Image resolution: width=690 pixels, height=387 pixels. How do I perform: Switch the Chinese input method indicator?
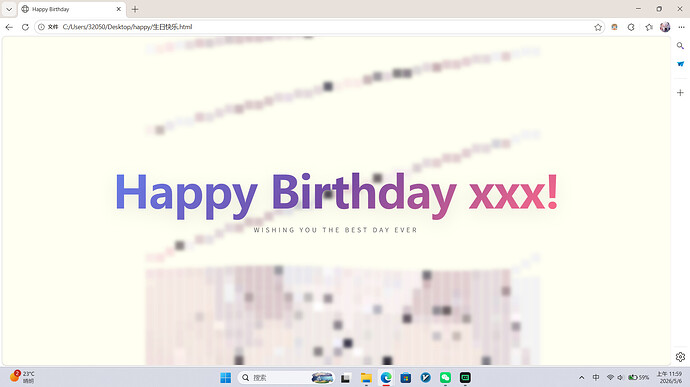(x=596, y=377)
